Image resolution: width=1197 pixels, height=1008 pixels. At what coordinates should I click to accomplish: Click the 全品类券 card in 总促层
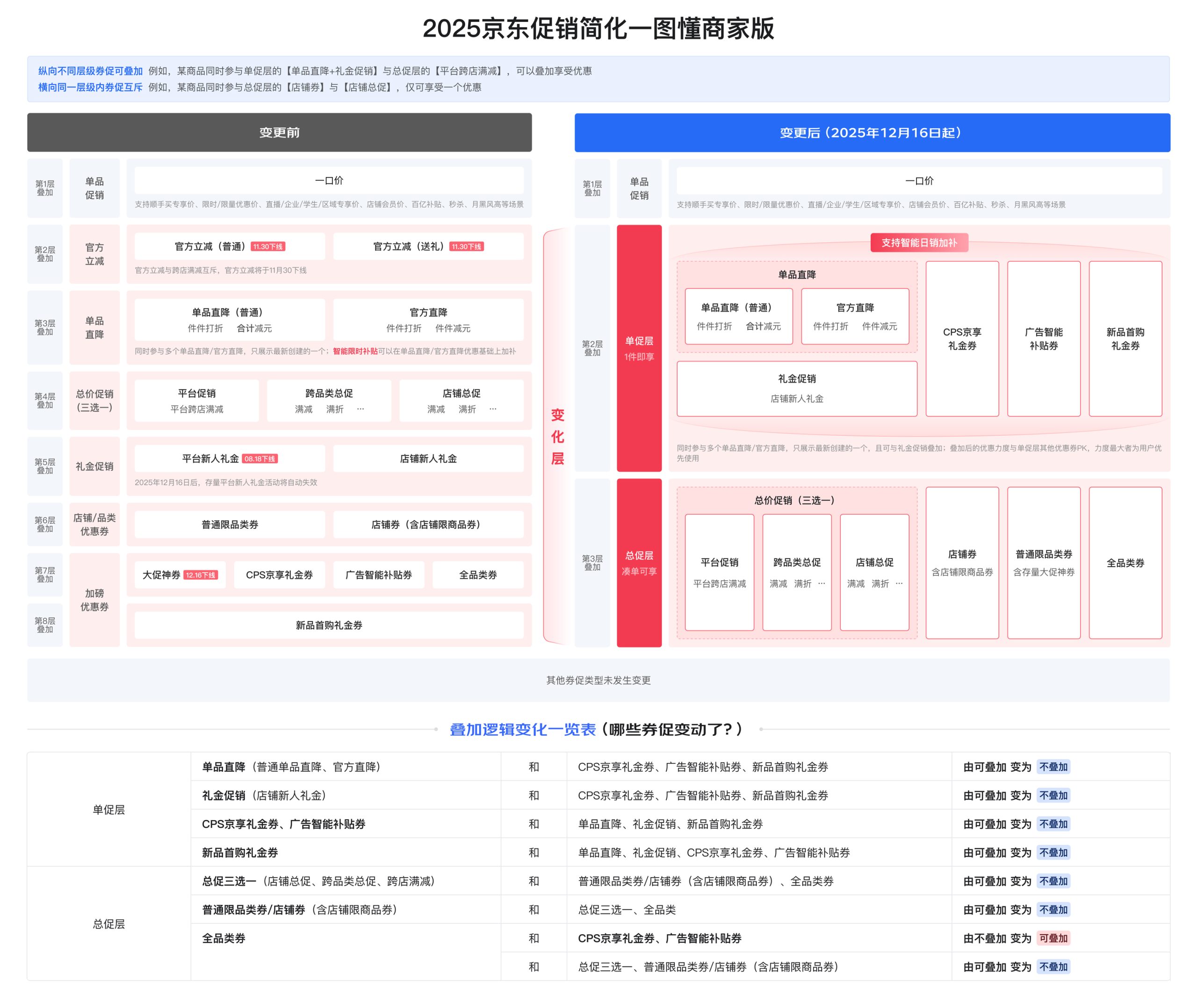click(1125, 563)
